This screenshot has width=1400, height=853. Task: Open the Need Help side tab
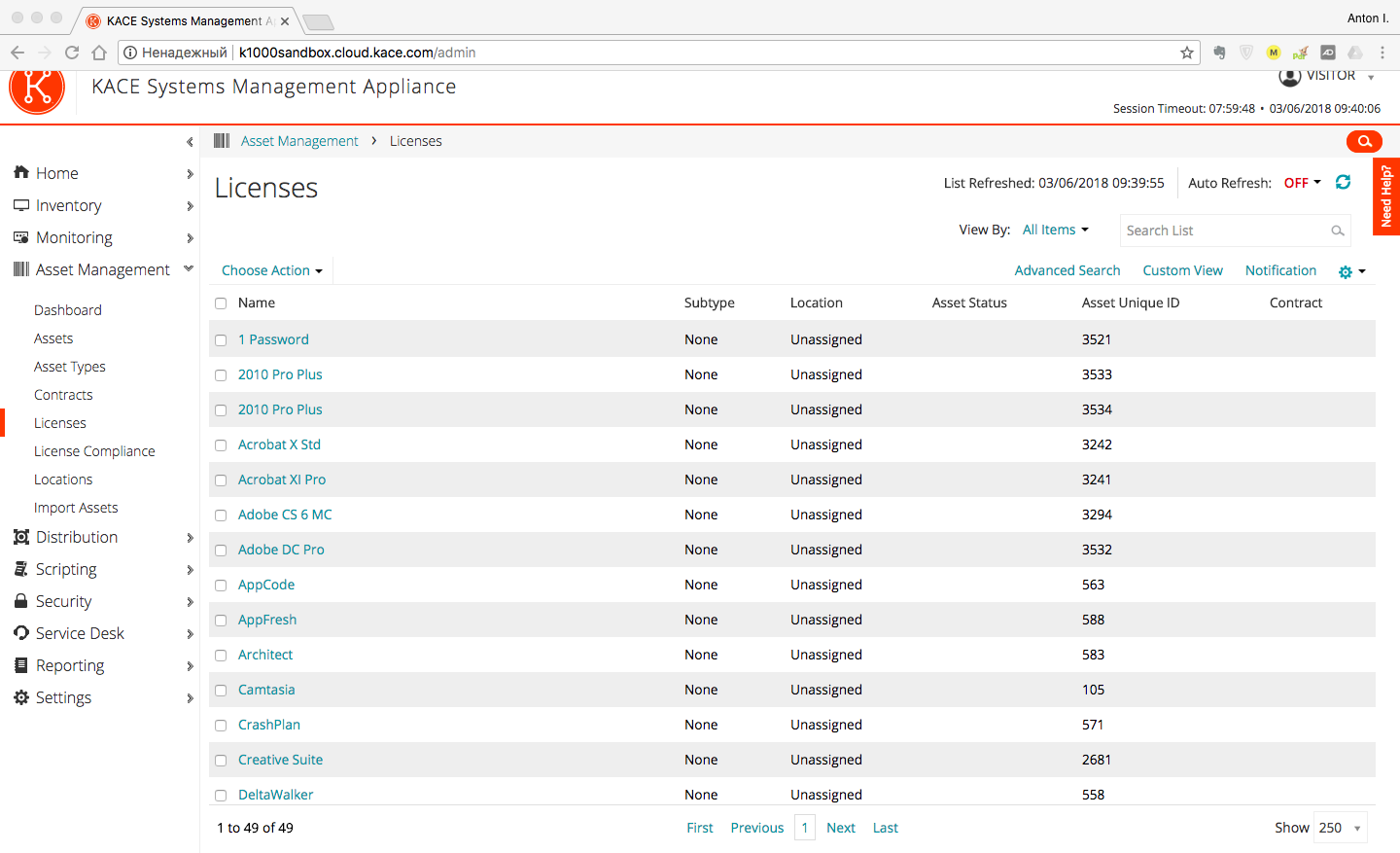tap(1386, 196)
